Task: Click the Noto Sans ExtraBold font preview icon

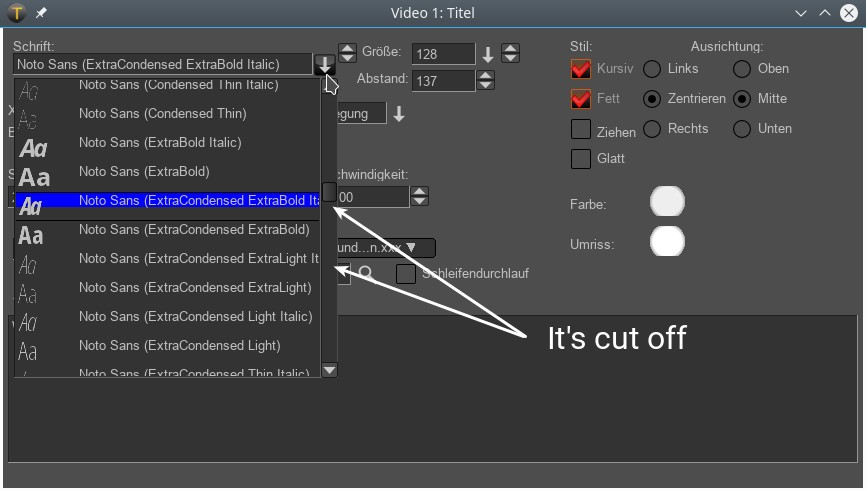Action: 34,176
